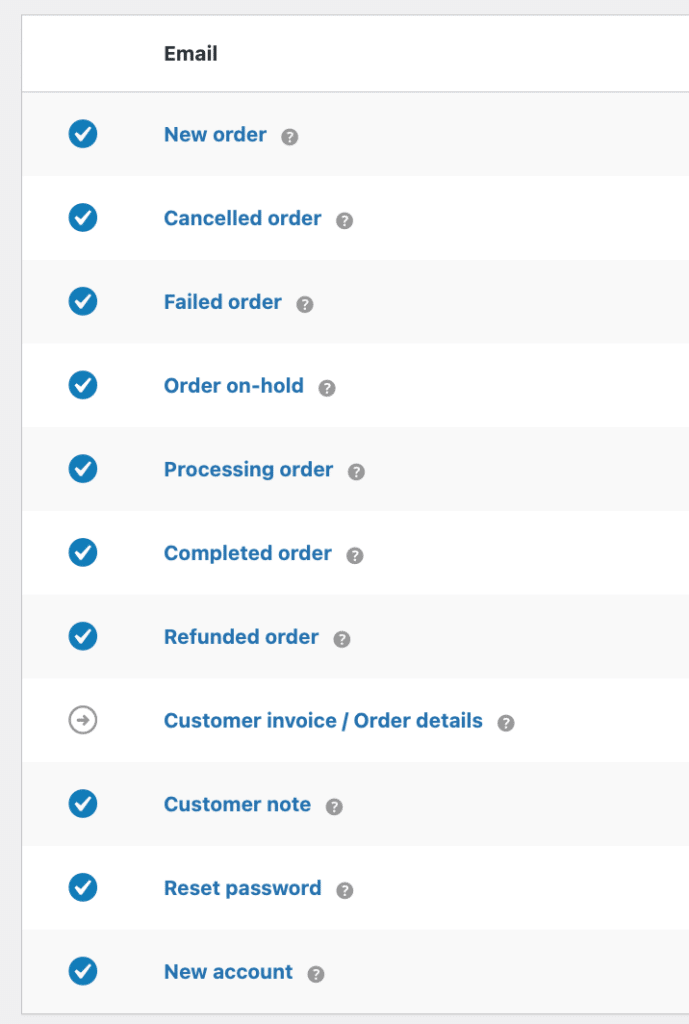Open the Processing order email link

248,470
